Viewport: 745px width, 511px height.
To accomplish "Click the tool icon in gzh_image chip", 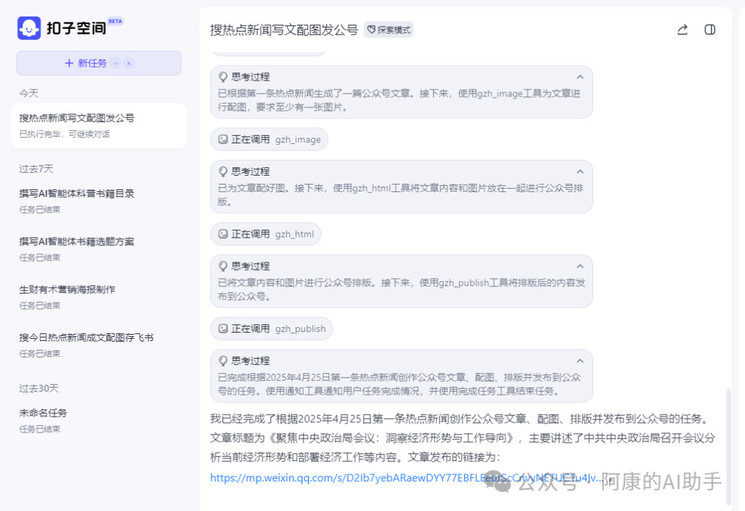I will click(223, 139).
